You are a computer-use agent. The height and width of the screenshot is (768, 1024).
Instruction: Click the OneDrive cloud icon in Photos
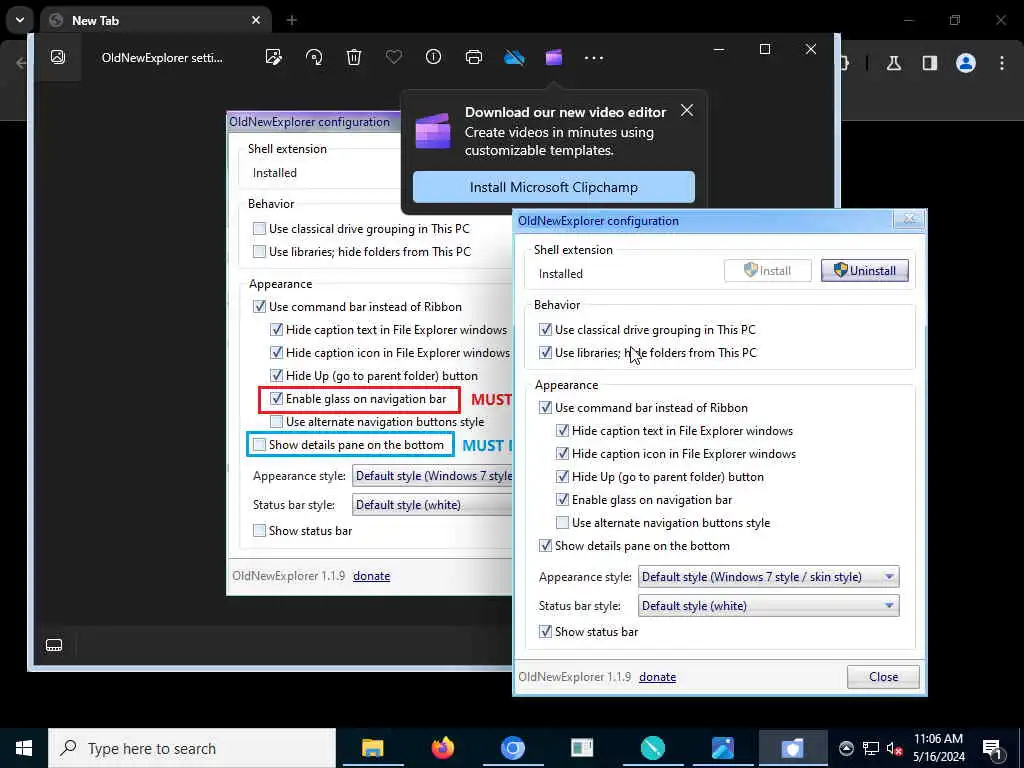click(514, 57)
